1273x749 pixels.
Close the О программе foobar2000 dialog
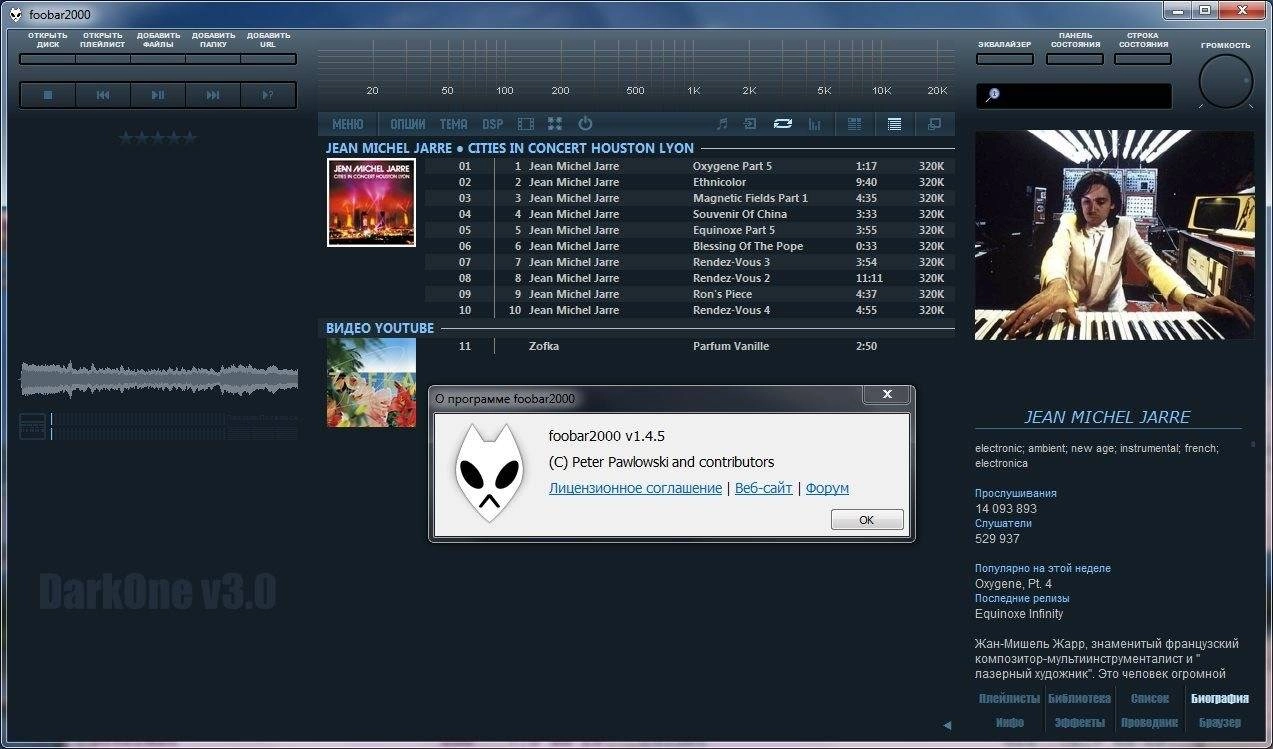pos(886,395)
